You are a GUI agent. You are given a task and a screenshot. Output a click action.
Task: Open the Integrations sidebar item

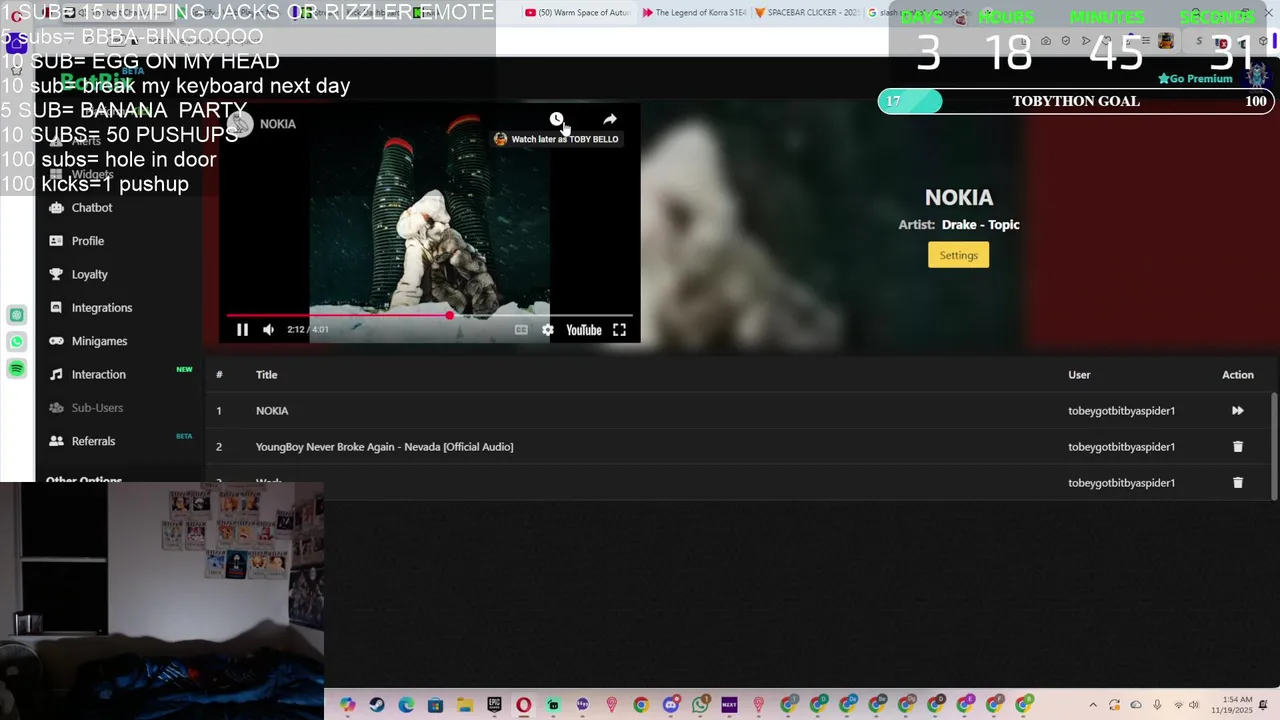pyautogui.click(x=102, y=308)
